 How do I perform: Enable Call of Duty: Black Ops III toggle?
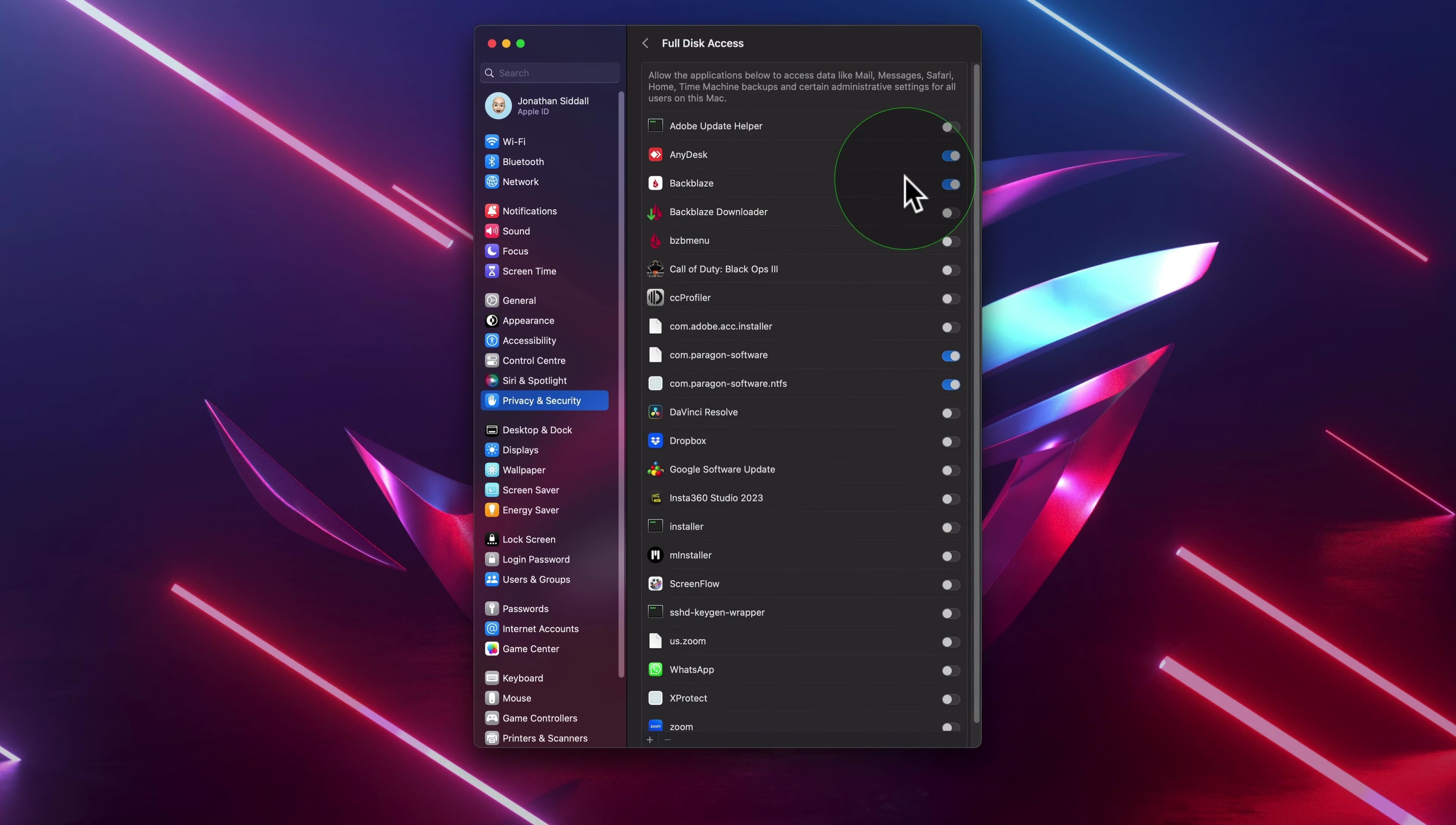[951, 270]
